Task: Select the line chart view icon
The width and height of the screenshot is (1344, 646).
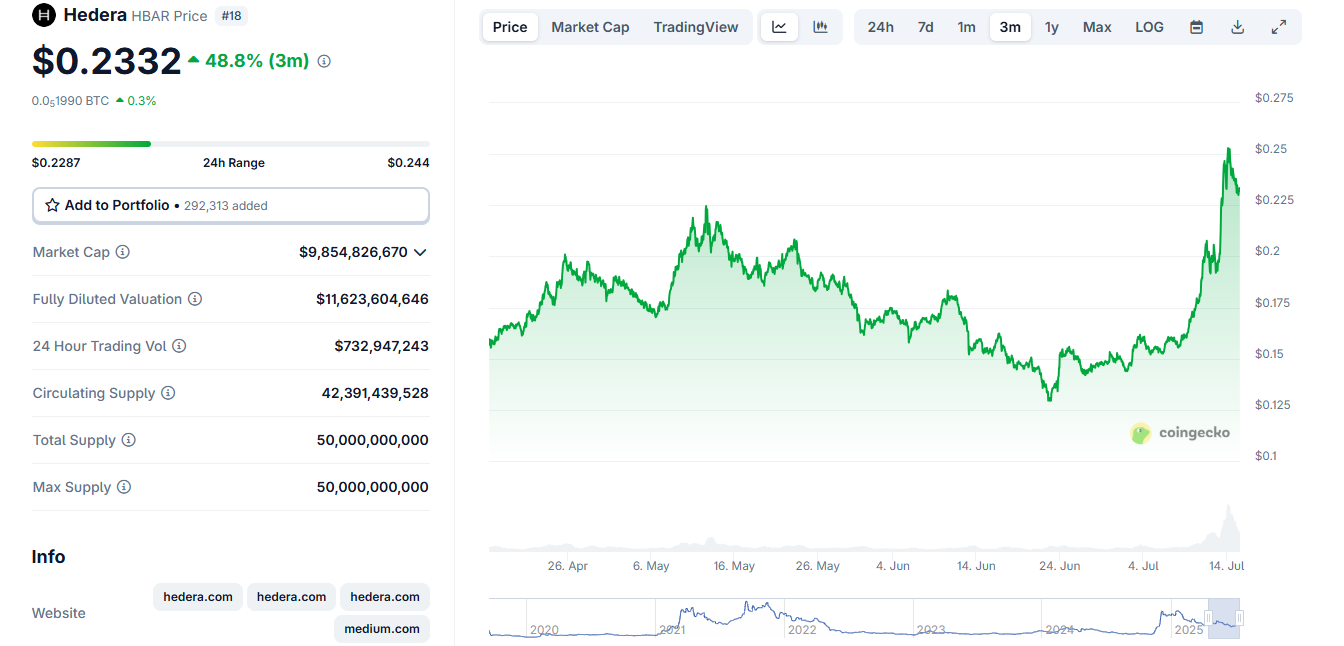Action: 779,26
